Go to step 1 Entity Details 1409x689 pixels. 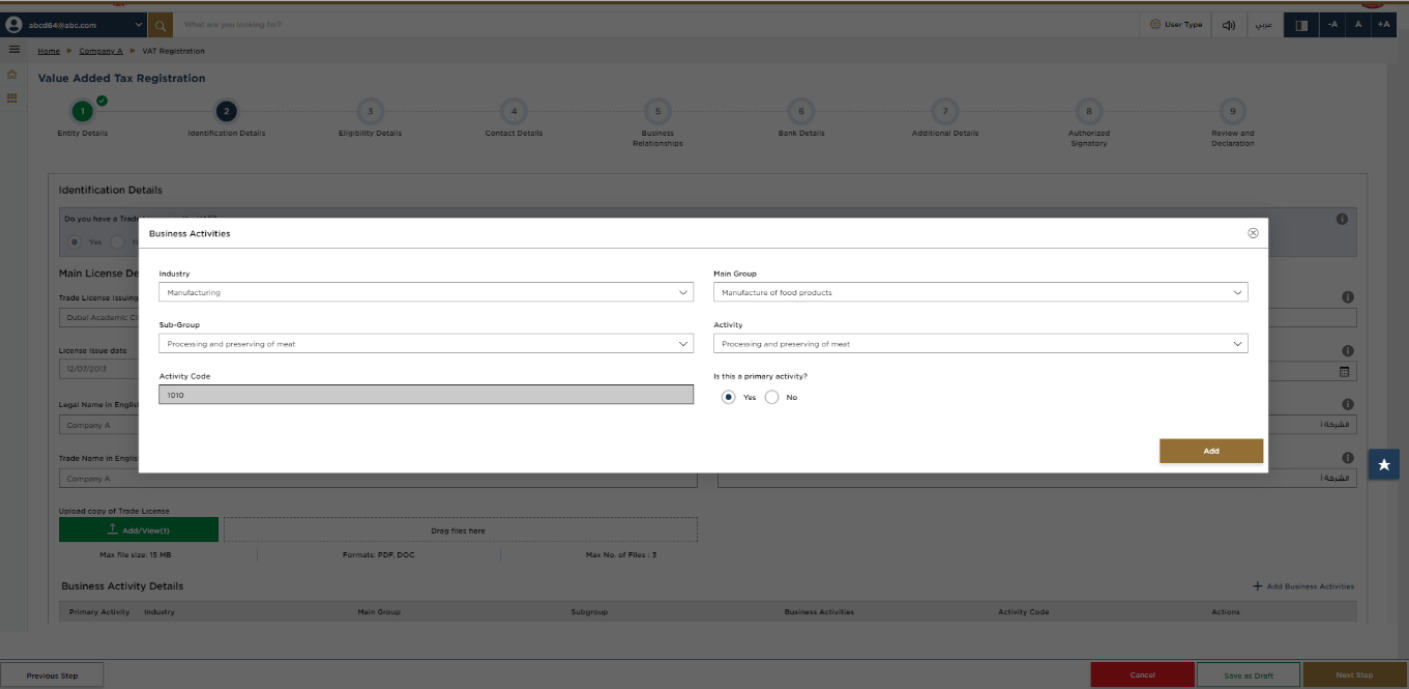tap(83, 111)
